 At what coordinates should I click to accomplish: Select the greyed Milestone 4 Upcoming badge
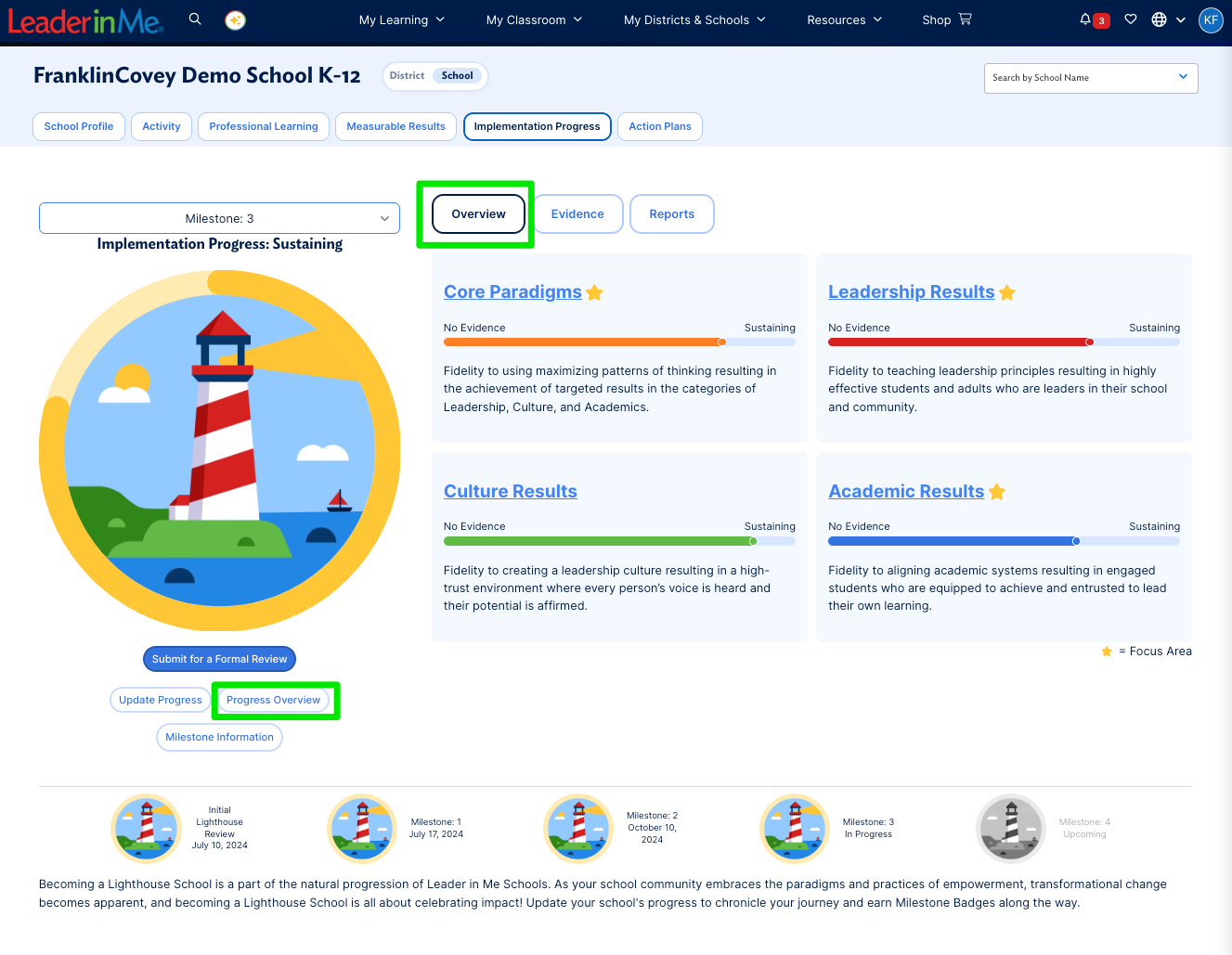(1011, 829)
